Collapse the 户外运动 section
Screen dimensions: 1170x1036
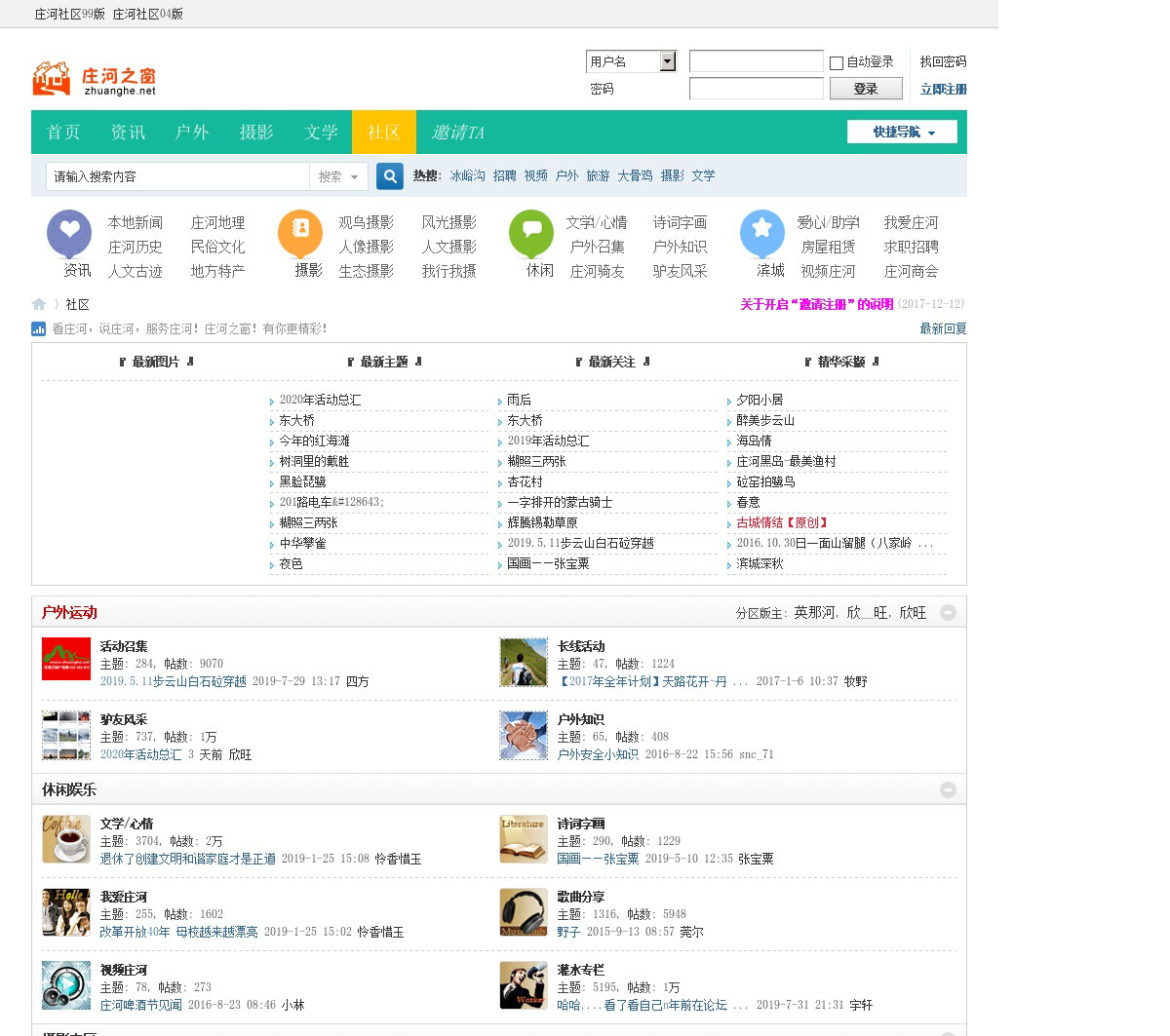[948, 612]
